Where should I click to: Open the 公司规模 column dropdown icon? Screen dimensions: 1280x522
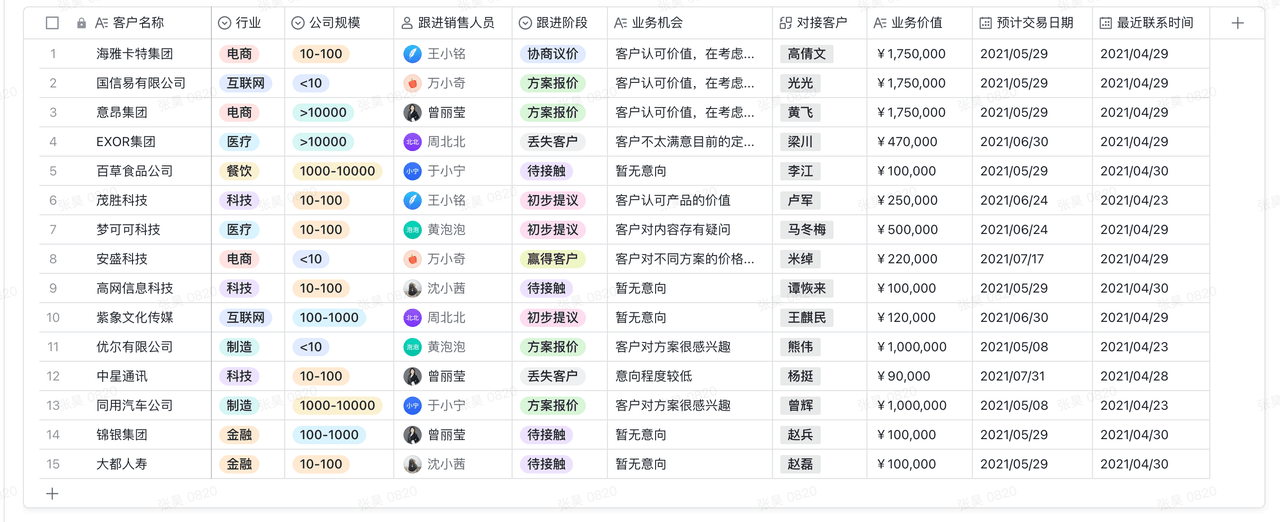[x=298, y=23]
